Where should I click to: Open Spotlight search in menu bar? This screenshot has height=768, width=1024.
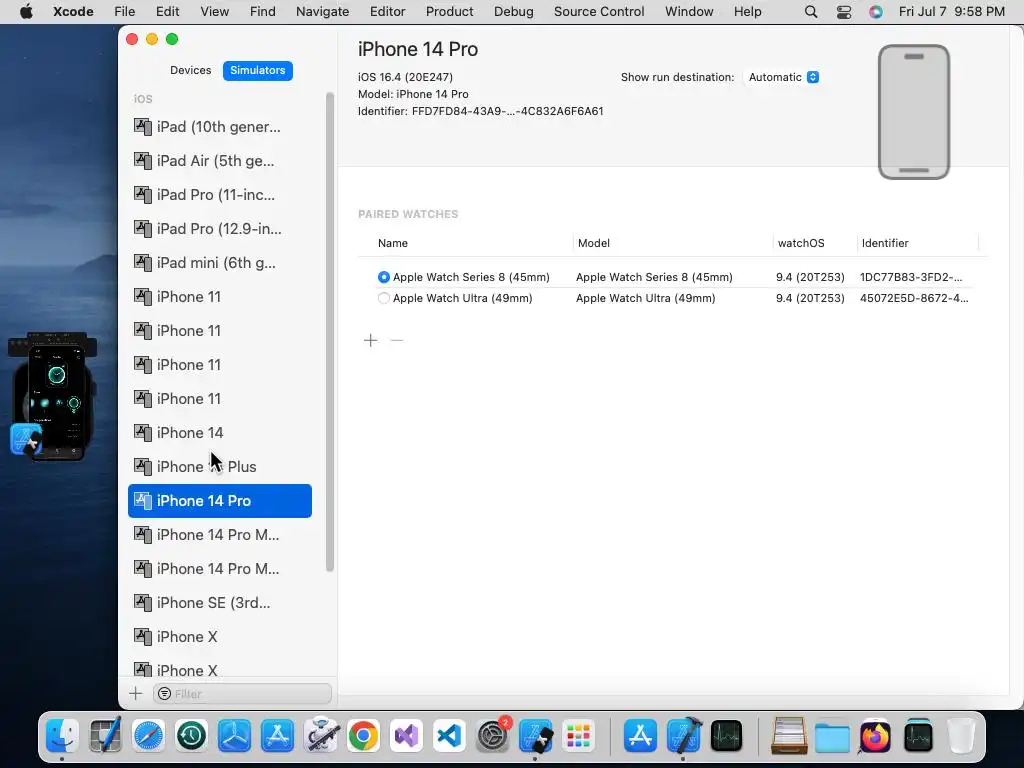point(811,12)
